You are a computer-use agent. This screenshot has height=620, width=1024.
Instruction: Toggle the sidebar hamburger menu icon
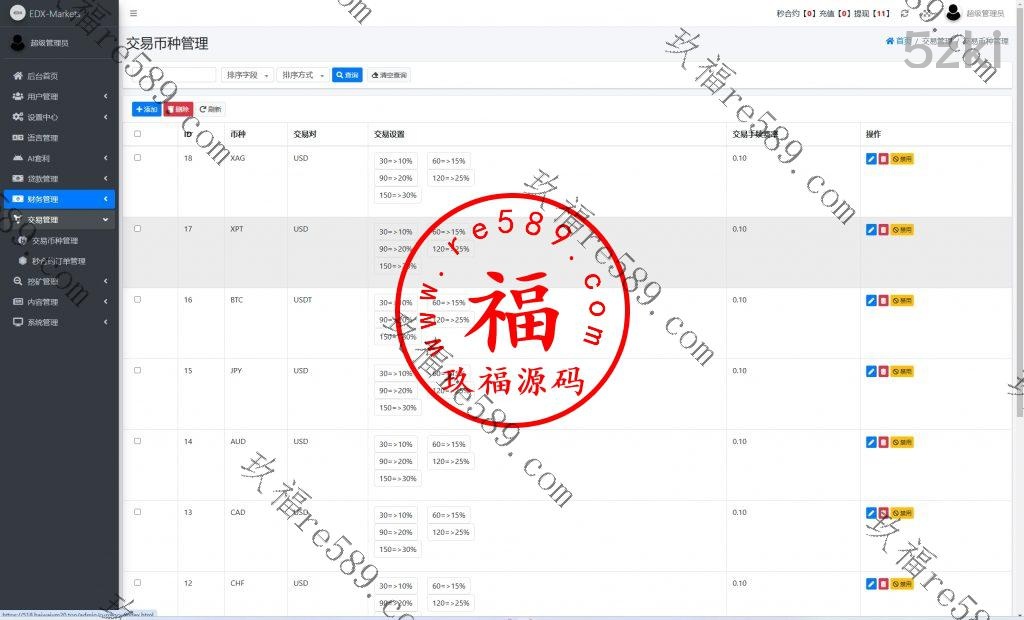[x=134, y=13]
